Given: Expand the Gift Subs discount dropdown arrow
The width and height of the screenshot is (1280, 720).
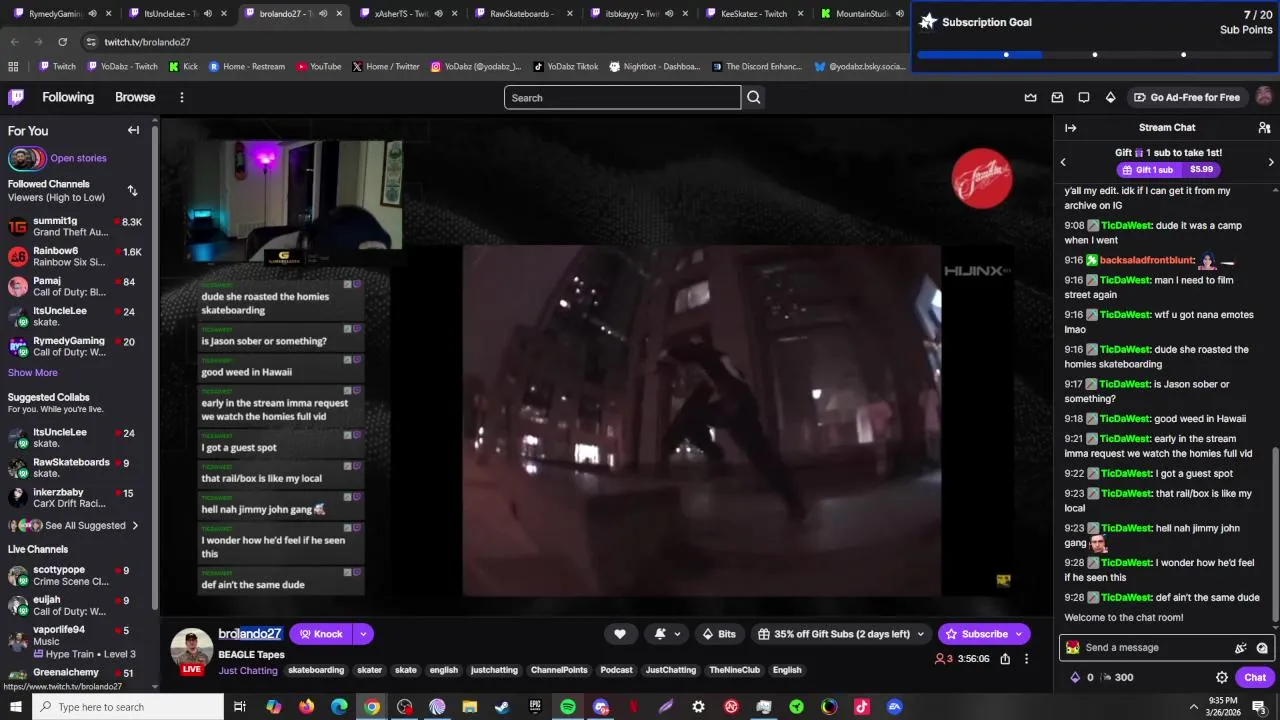Looking at the screenshot, I should click(920, 634).
